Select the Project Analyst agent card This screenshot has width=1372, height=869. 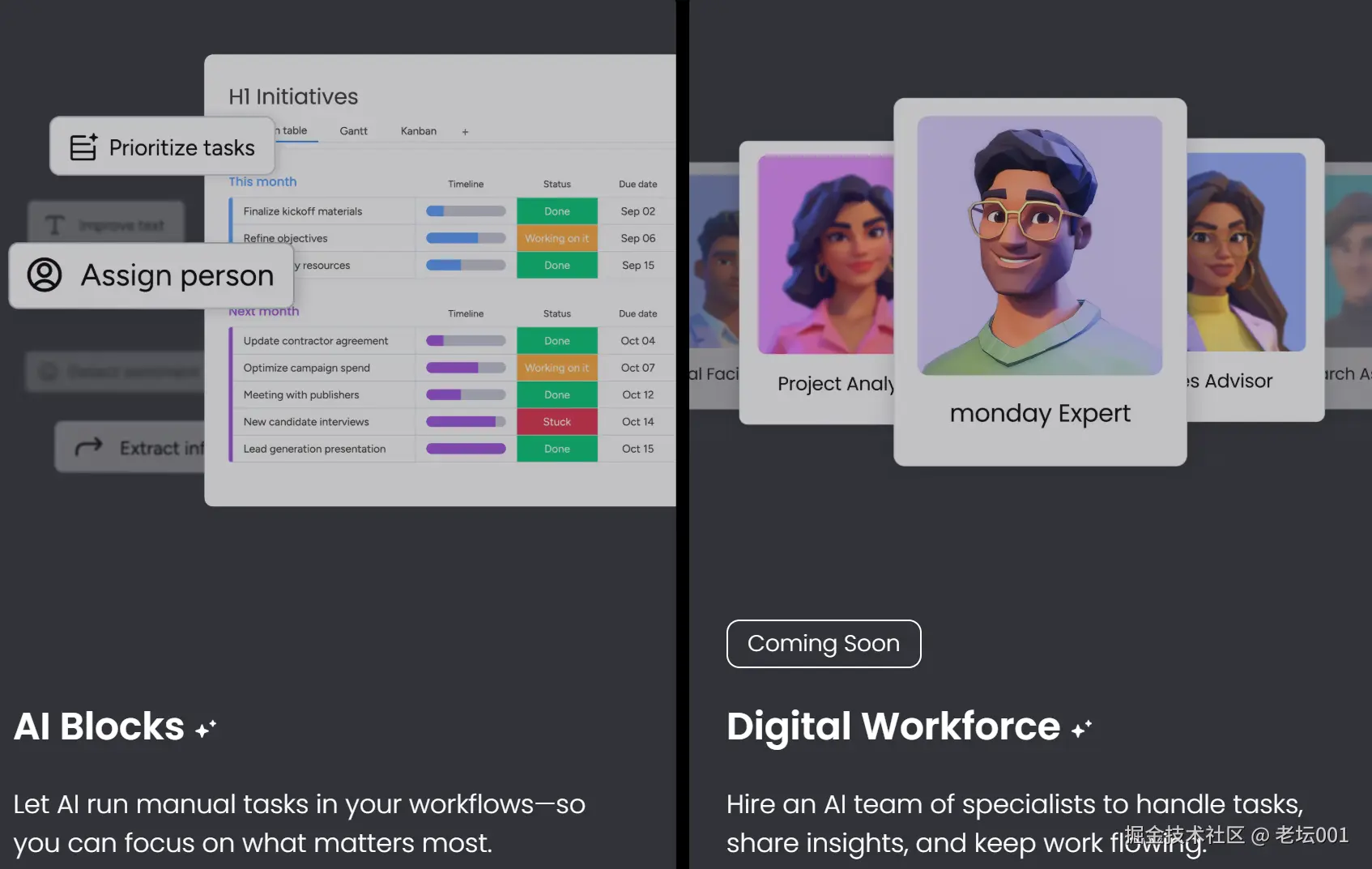coord(817,282)
